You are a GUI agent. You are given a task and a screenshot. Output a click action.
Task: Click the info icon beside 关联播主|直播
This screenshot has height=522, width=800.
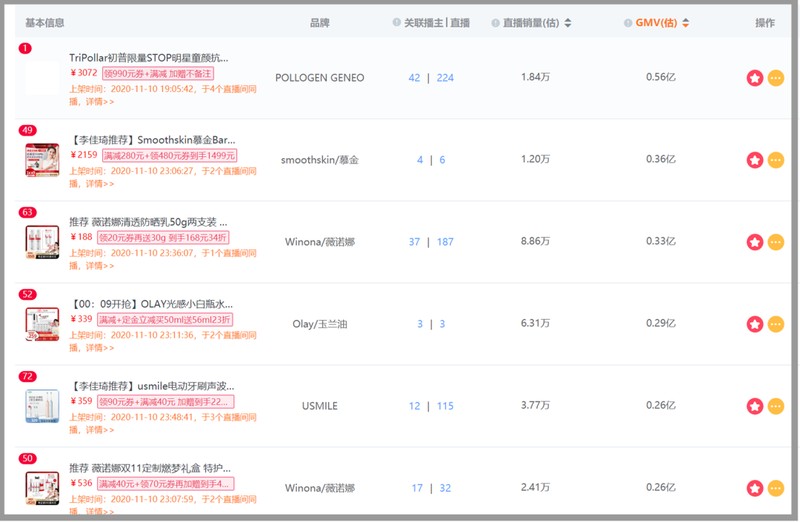click(396, 22)
